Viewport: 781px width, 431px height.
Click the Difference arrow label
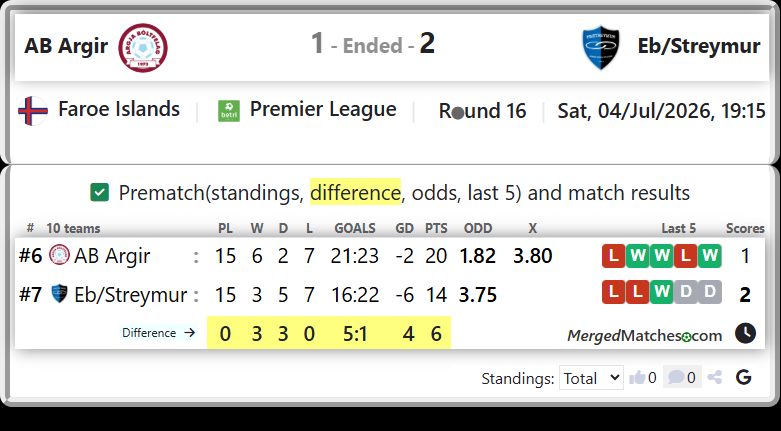(158, 332)
